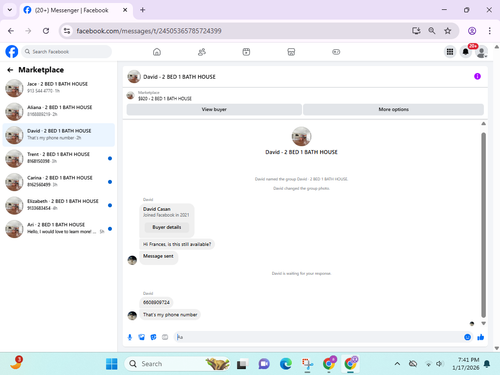Show hidden icons tray chevron
This screenshot has width=500, height=375.
397,364
